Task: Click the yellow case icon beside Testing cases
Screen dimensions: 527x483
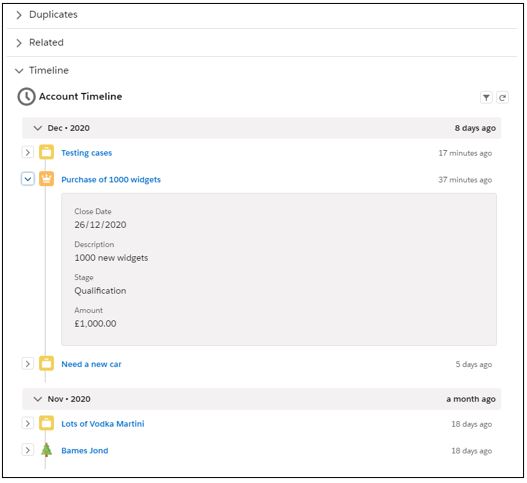Action: pos(46,152)
